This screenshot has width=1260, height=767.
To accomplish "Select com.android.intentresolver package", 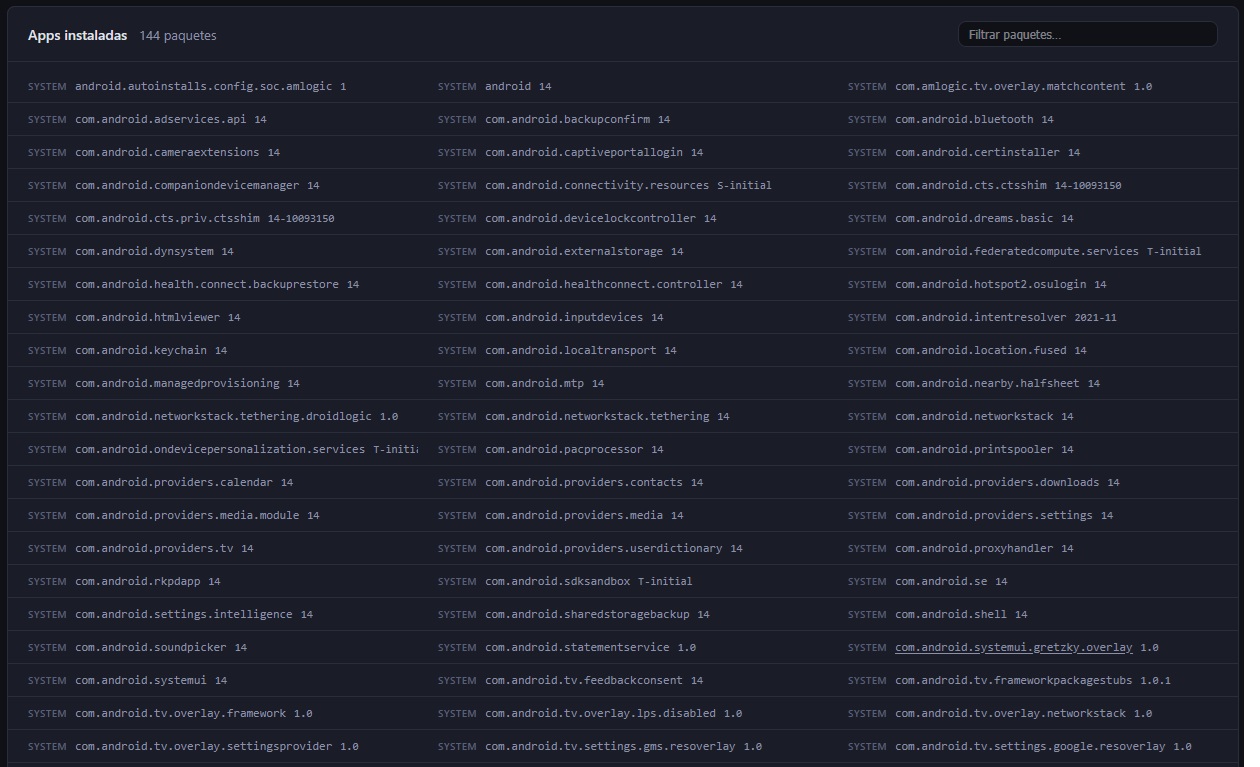I will pos(980,317).
